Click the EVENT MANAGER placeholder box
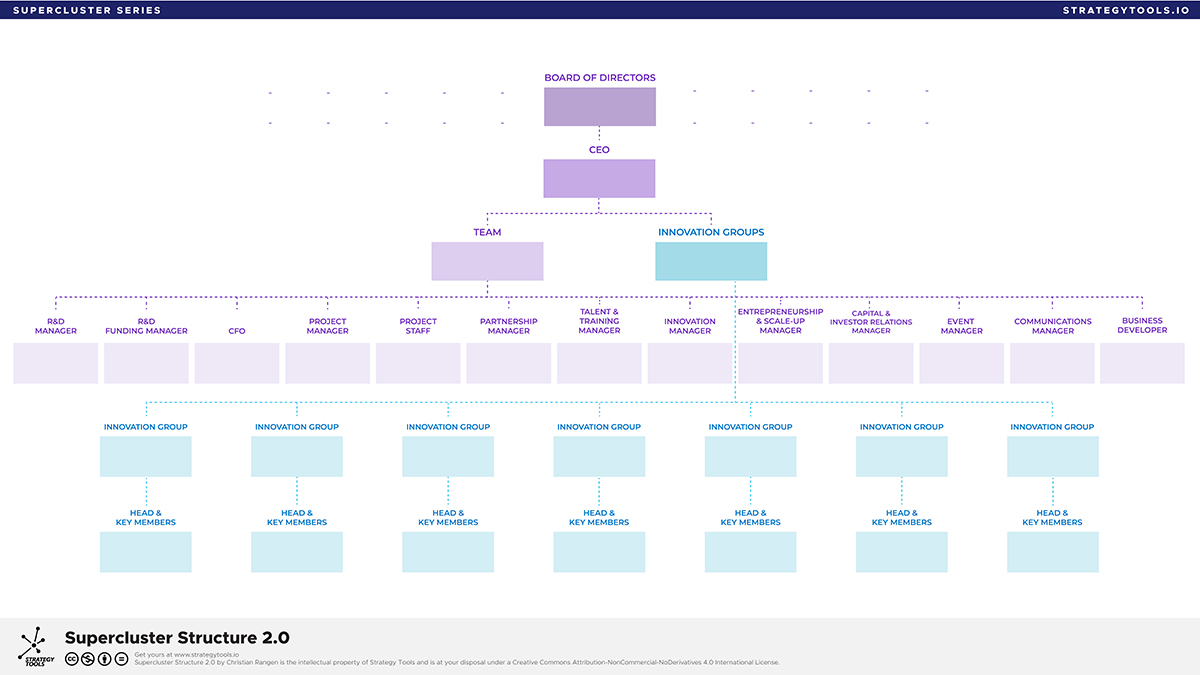Screen dimensions: 1200x675 961,363
